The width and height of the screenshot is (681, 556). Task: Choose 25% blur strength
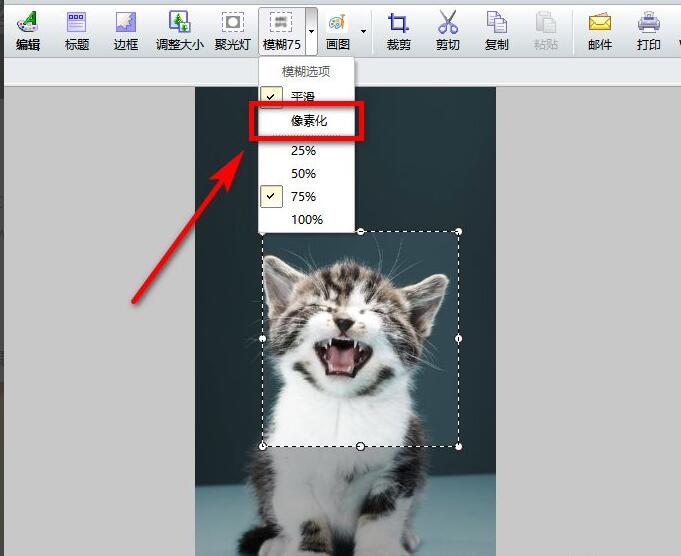(x=303, y=150)
